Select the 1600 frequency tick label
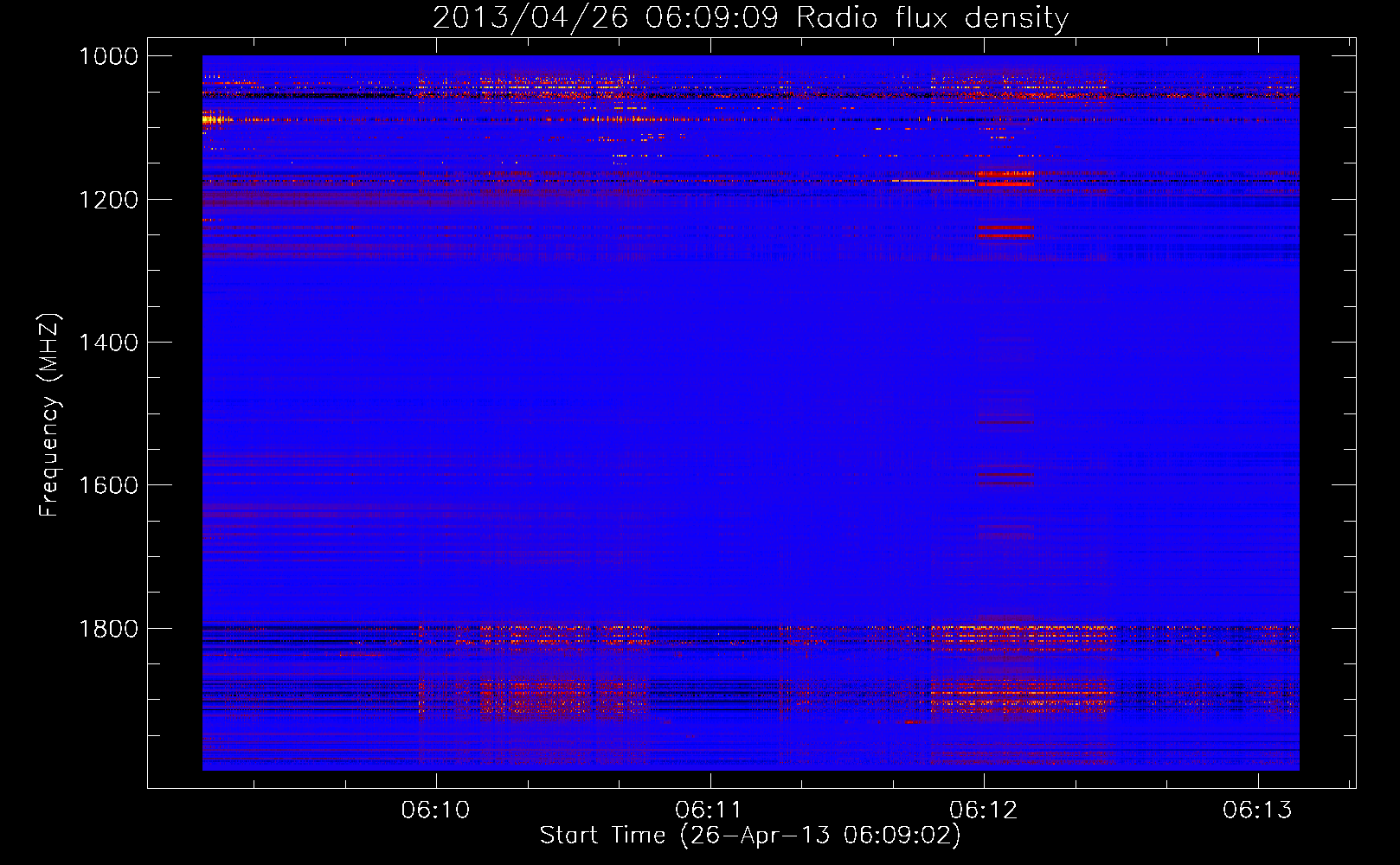 pyautogui.click(x=108, y=485)
